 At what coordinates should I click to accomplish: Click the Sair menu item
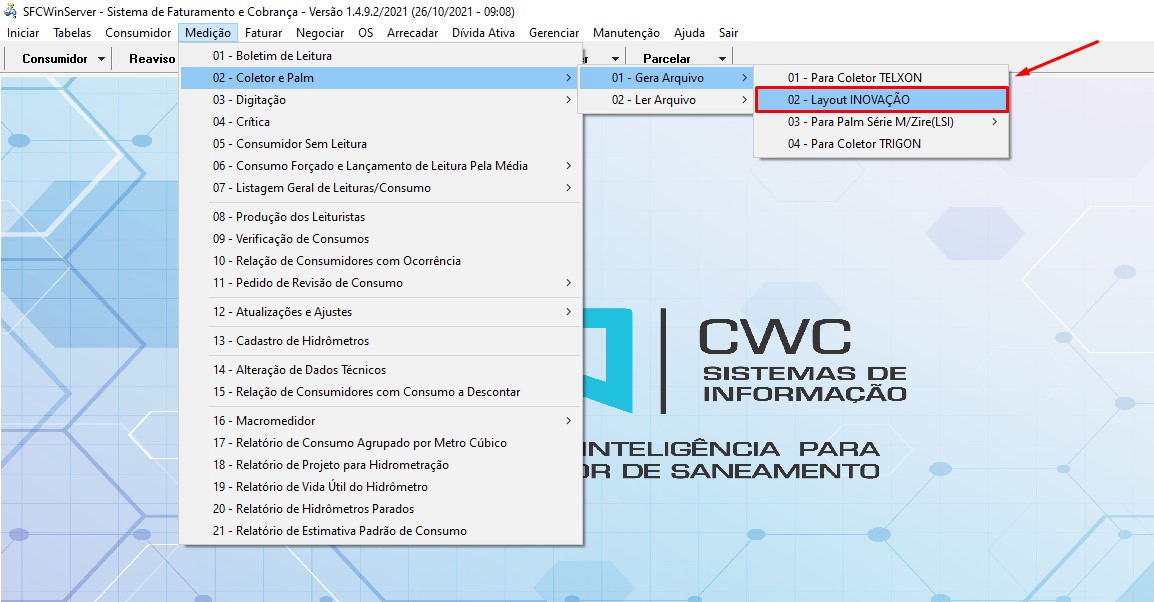tap(728, 33)
